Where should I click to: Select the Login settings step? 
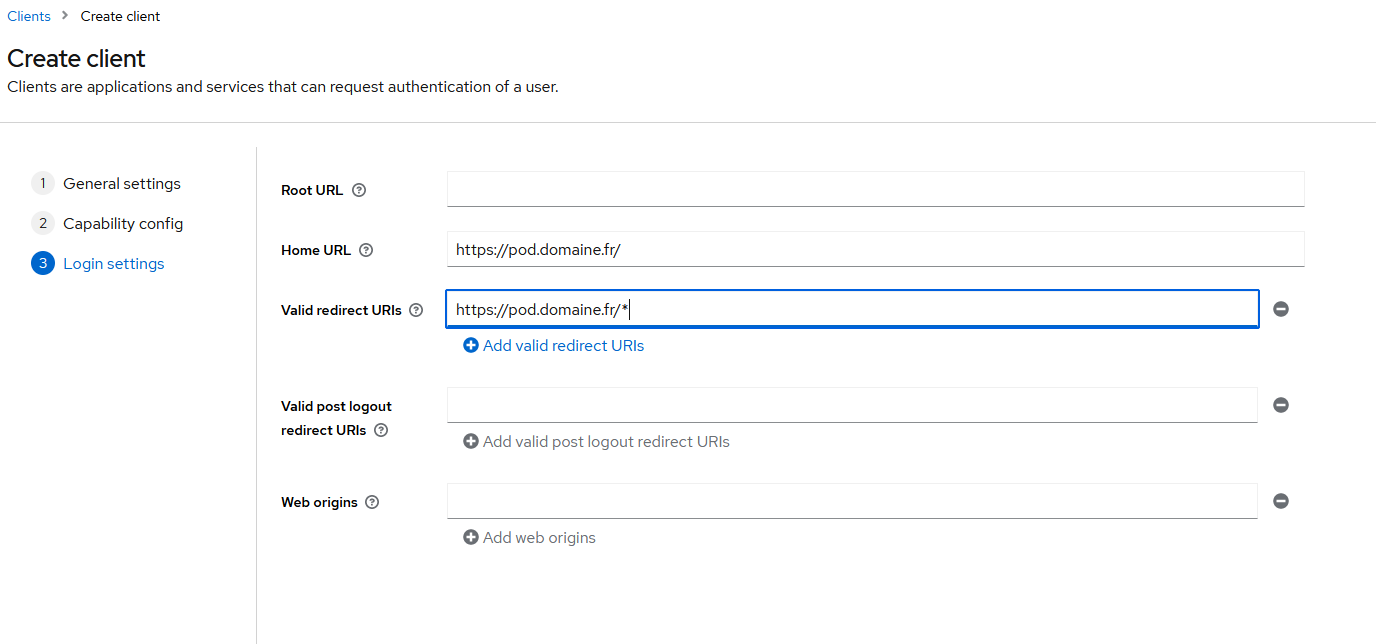coord(114,264)
